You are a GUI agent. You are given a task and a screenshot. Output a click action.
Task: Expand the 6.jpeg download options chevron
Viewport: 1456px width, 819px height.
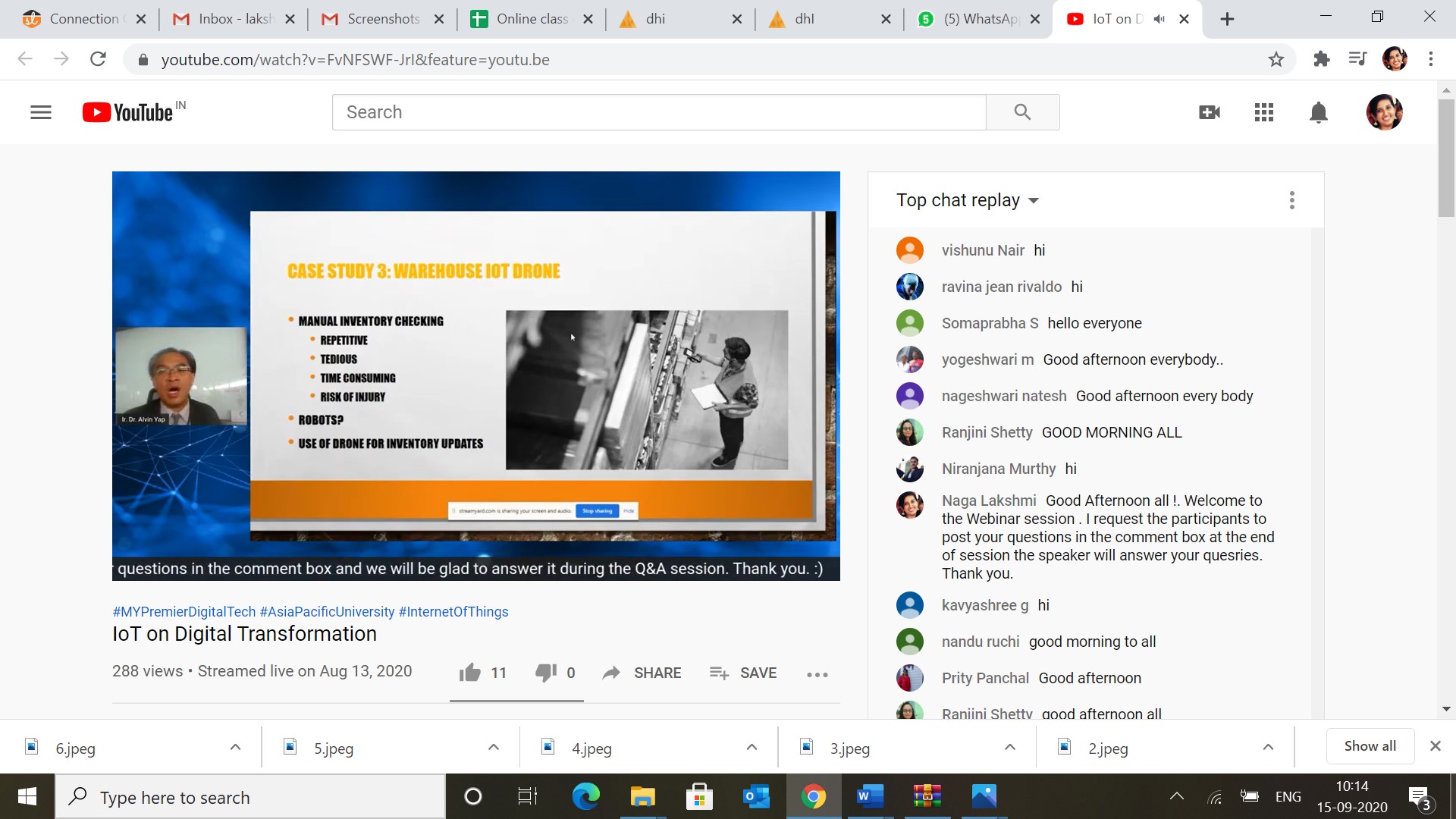tap(235, 748)
